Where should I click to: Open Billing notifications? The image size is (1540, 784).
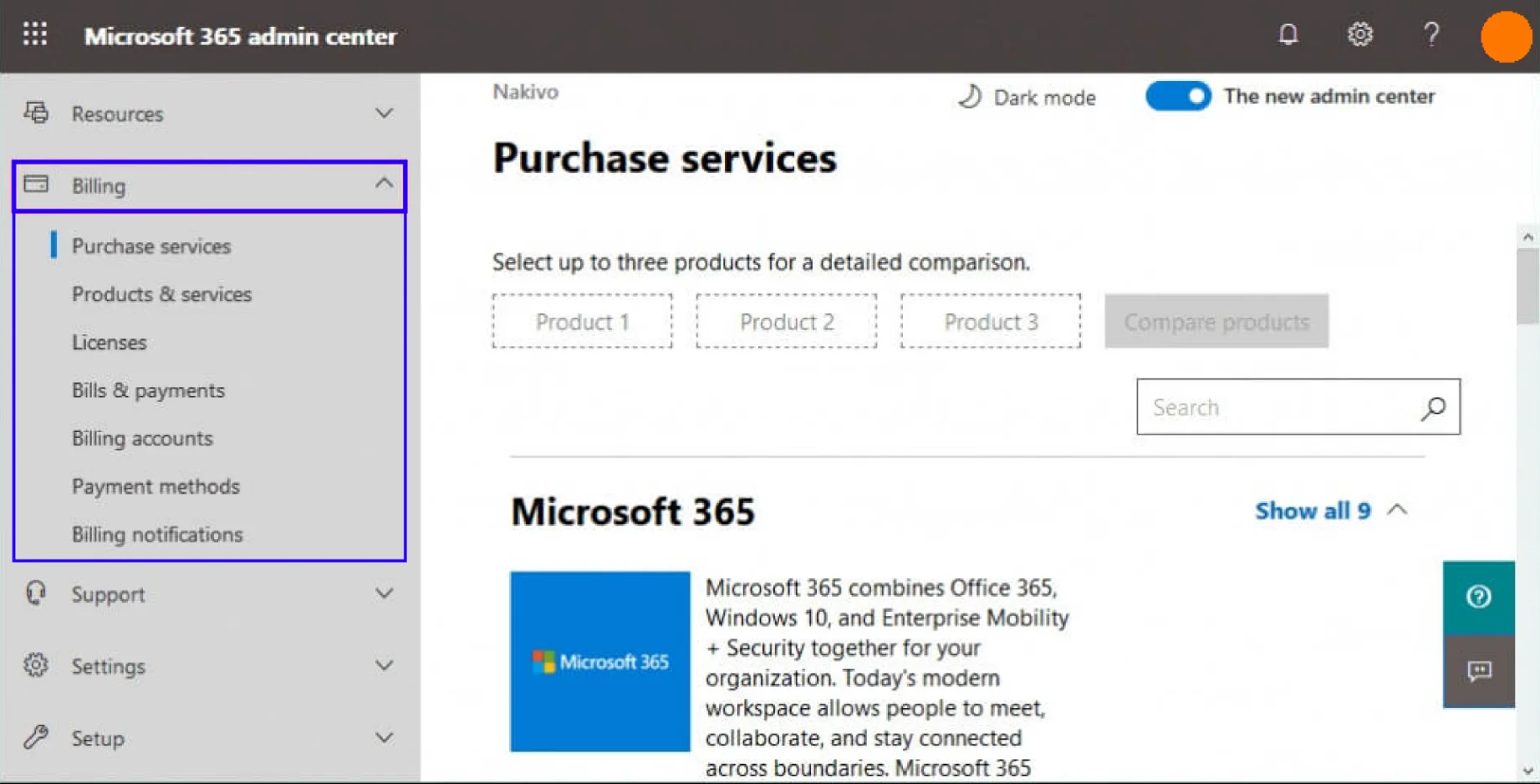157,534
